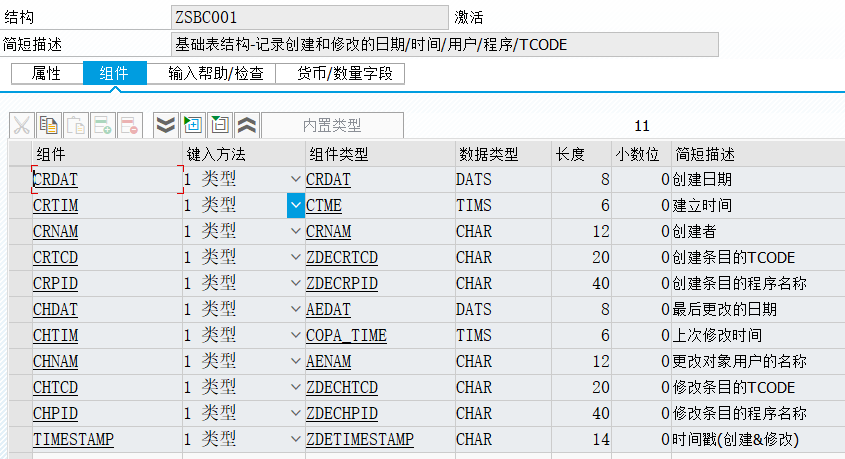
Task: Click the description 上次修改时间
Action: click(717, 335)
